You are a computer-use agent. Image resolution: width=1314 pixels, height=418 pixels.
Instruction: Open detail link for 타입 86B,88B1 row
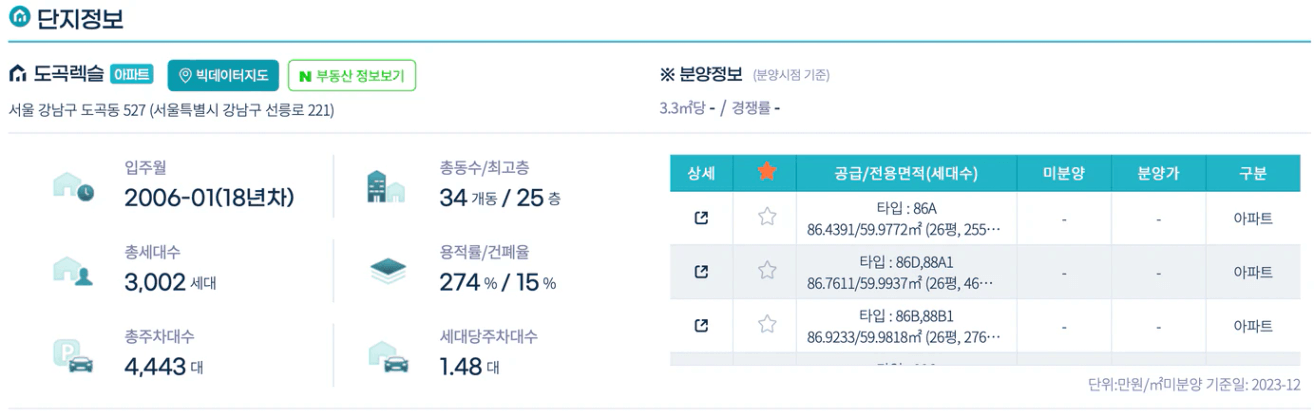click(x=701, y=325)
